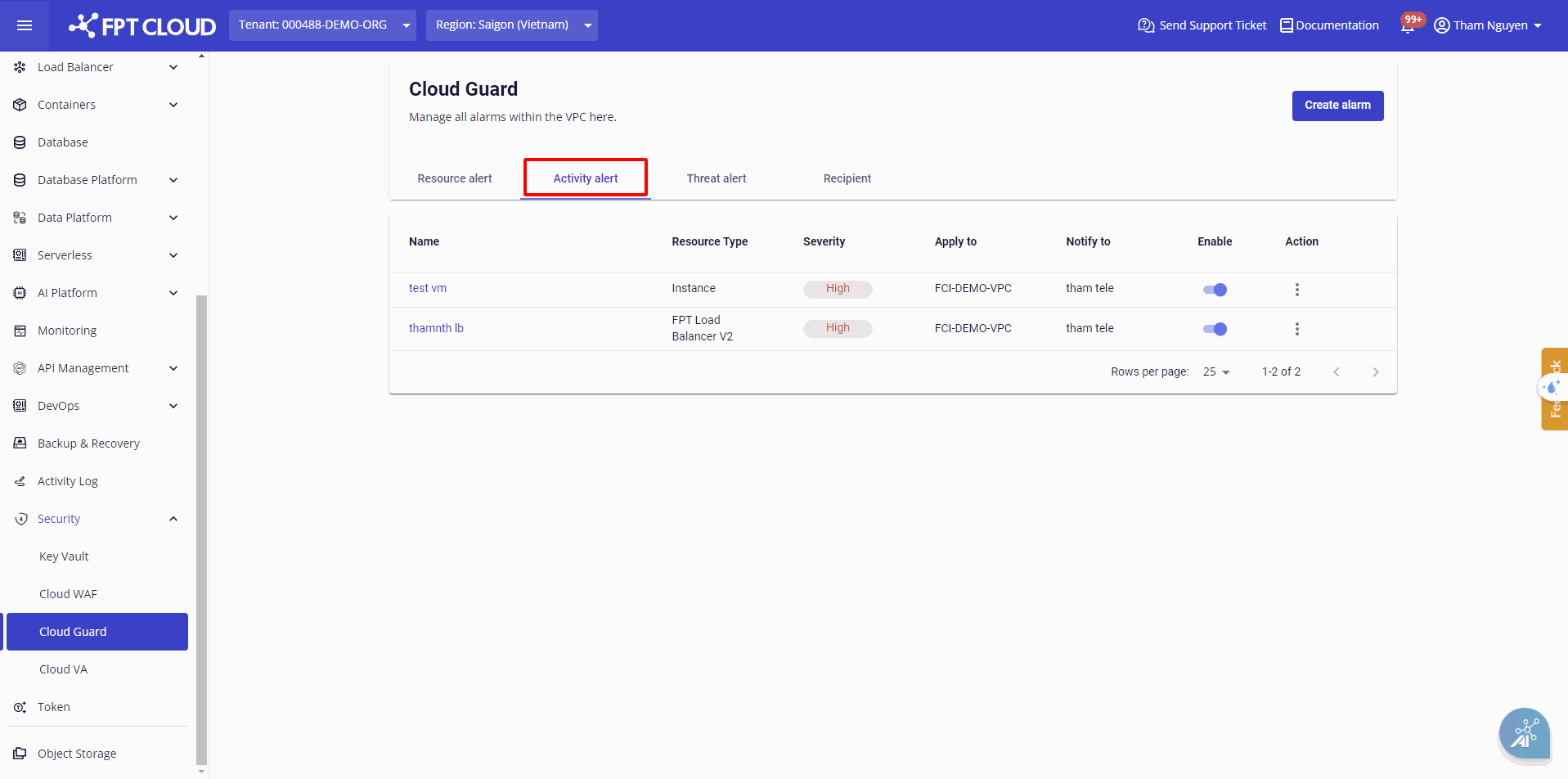Click the Object Storage icon
The image size is (1568, 779).
pyautogui.click(x=20, y=754)
